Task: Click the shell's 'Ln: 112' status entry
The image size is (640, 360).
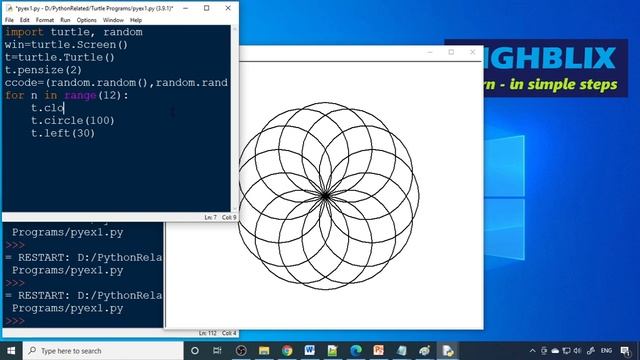Action: (208, 333)
